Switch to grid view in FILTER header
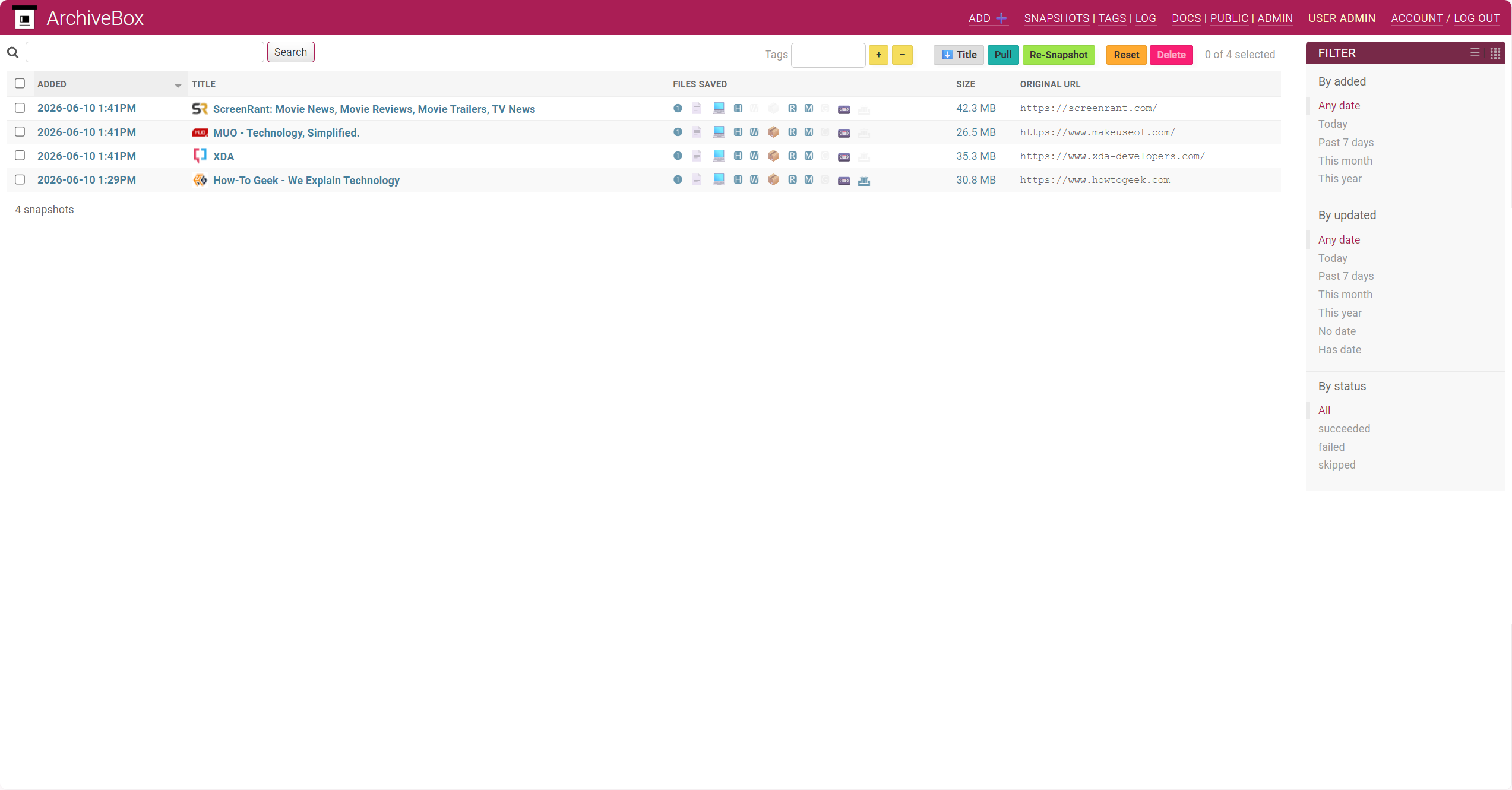Image resolution: width=1512 pixels, height=790 pixels. tap(1495, 53)
